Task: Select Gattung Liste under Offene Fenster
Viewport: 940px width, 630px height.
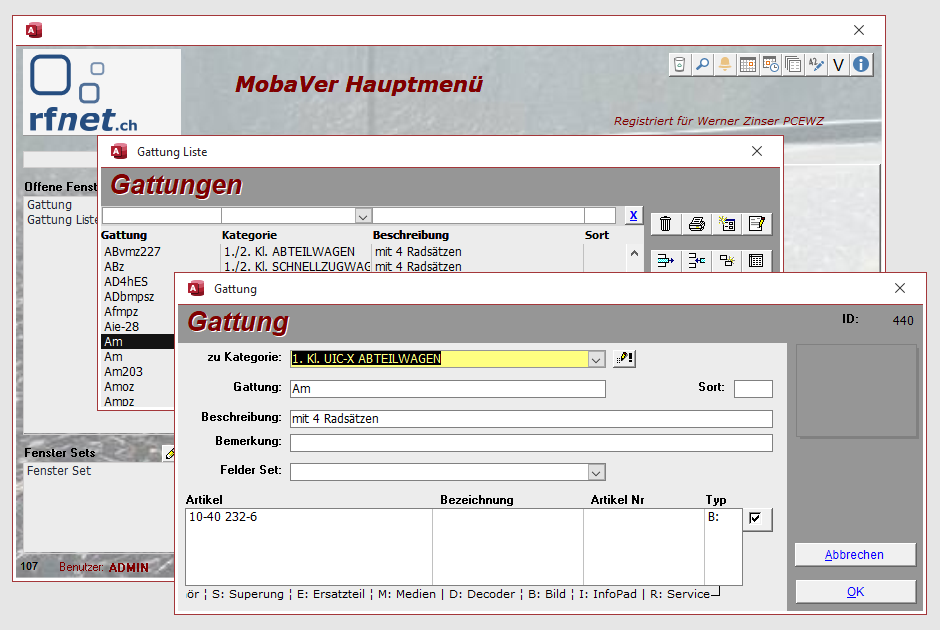Action: [62, 220]
